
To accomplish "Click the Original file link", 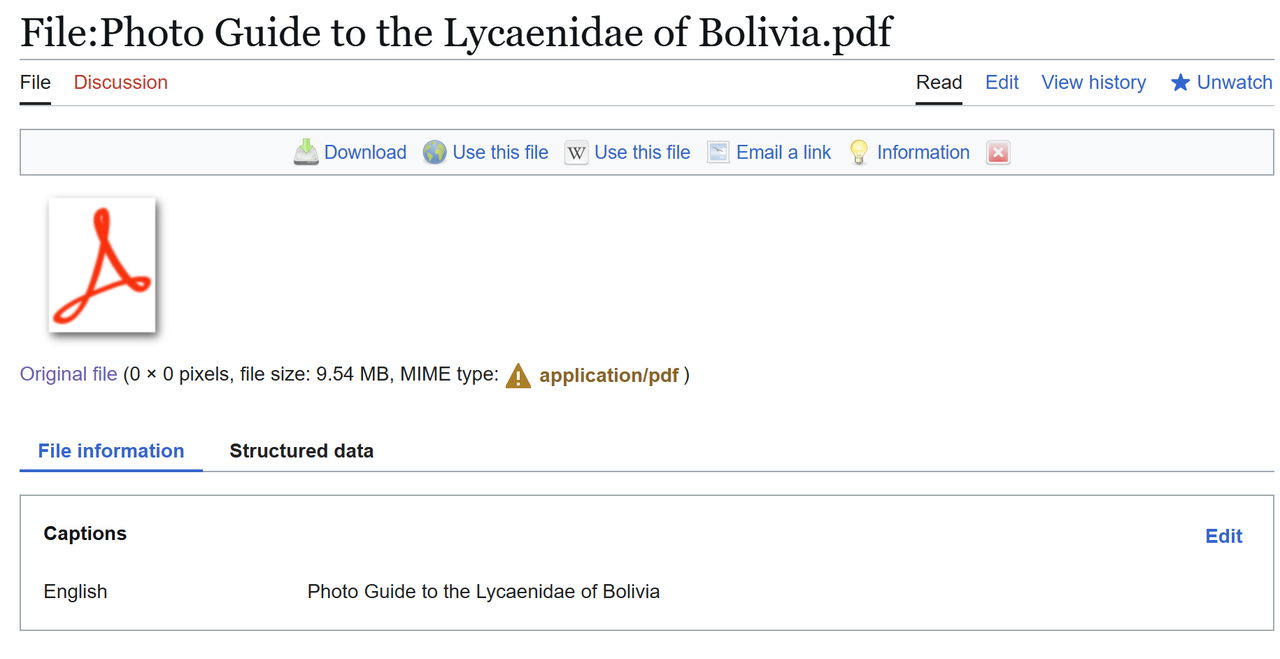I will pyautogui.click(x=69, y=375).
